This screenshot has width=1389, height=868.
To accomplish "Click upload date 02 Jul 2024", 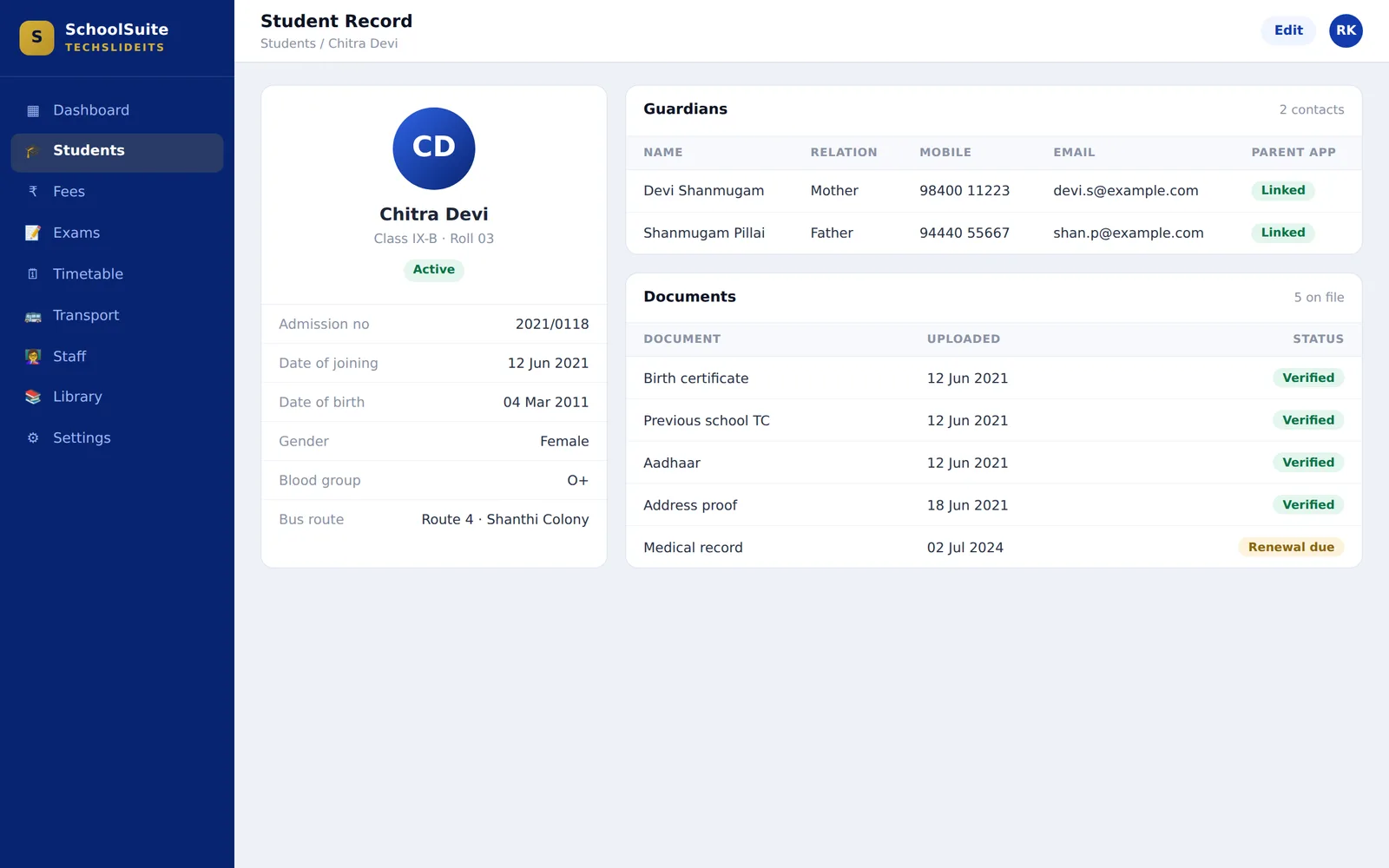I will [x=965, y=548].
